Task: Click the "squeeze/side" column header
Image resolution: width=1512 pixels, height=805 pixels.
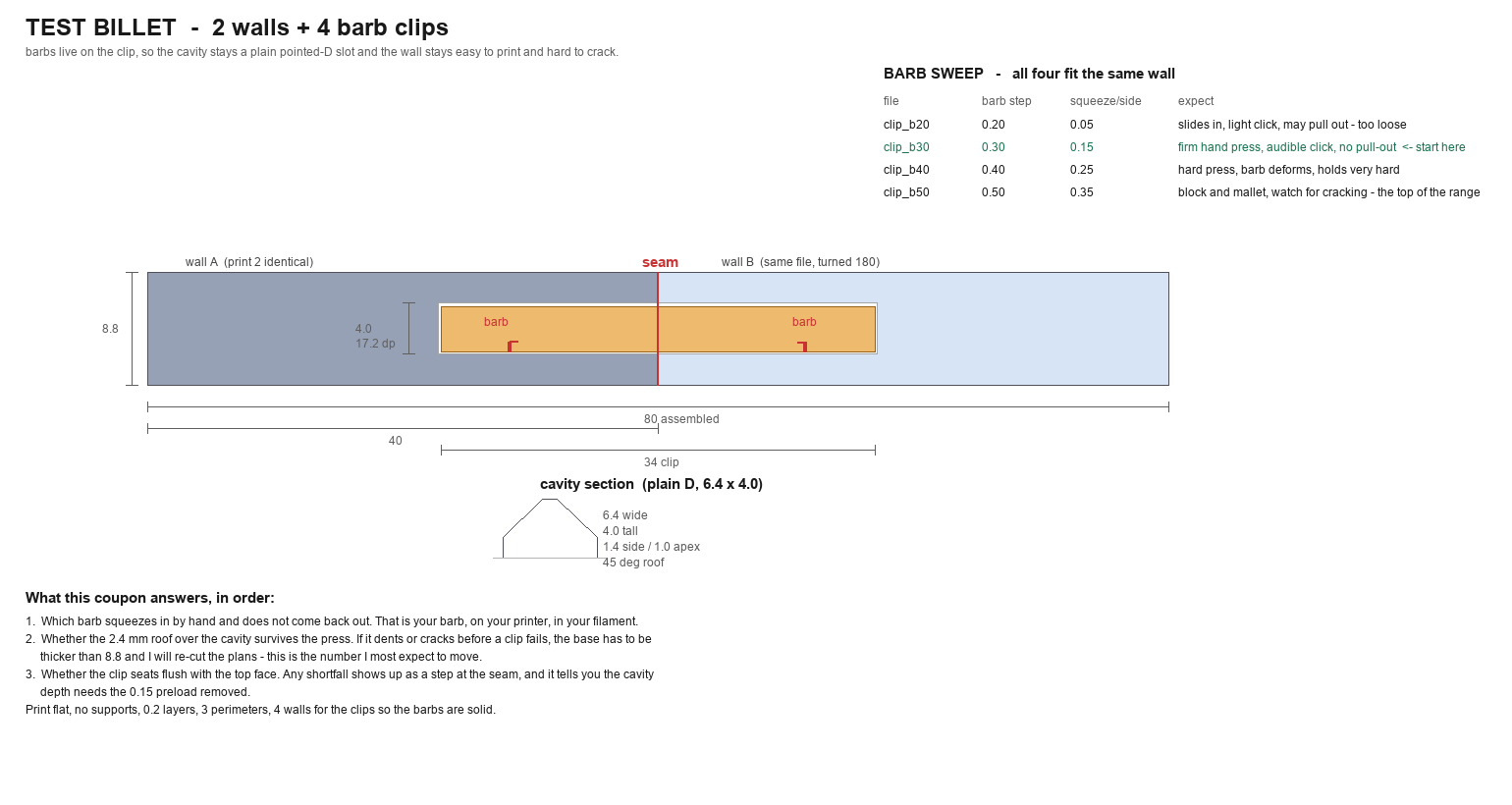Action: (1106, 101)
